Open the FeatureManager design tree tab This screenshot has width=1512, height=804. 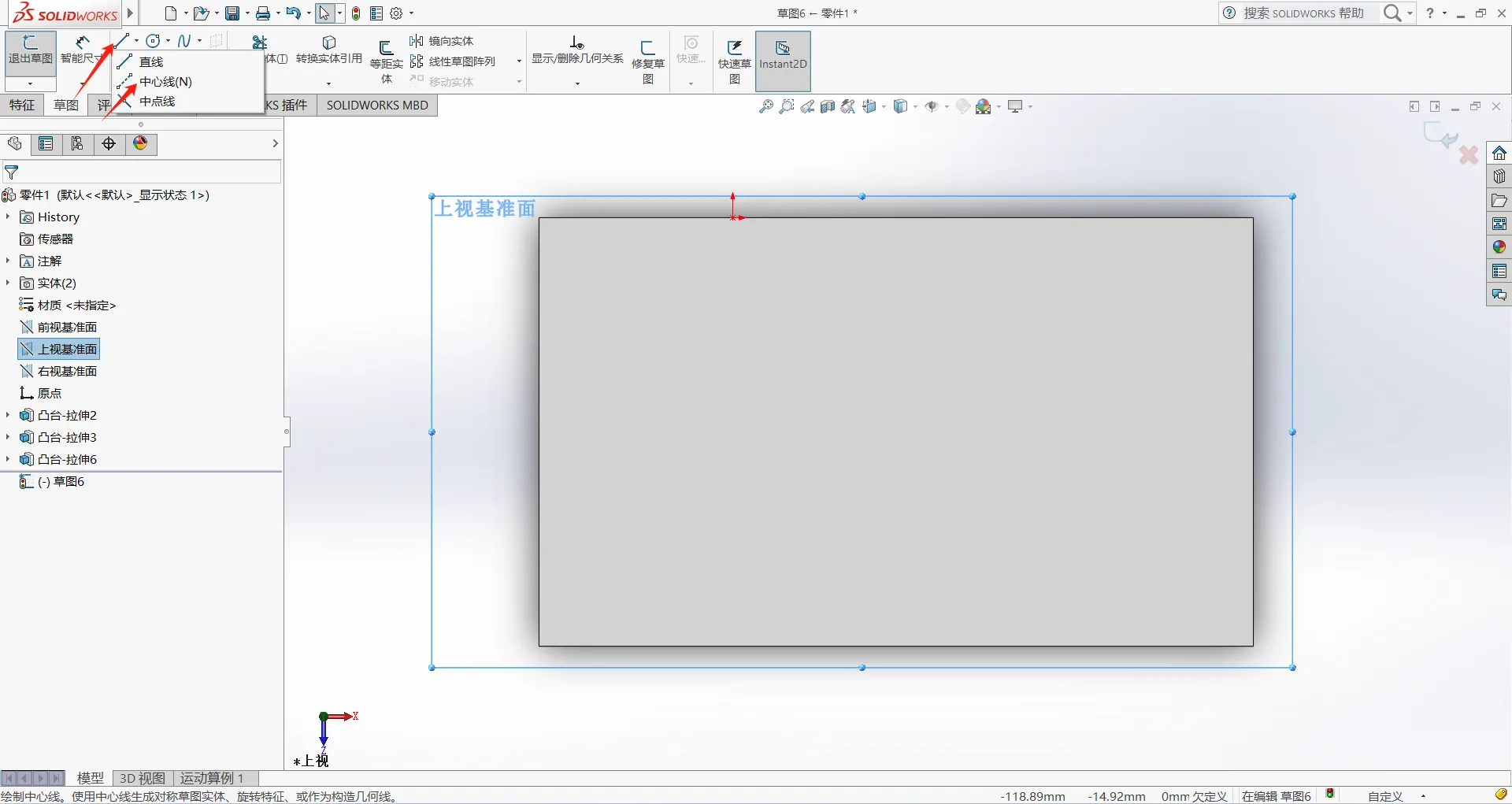pyautogui.click(x=14, y=143)
